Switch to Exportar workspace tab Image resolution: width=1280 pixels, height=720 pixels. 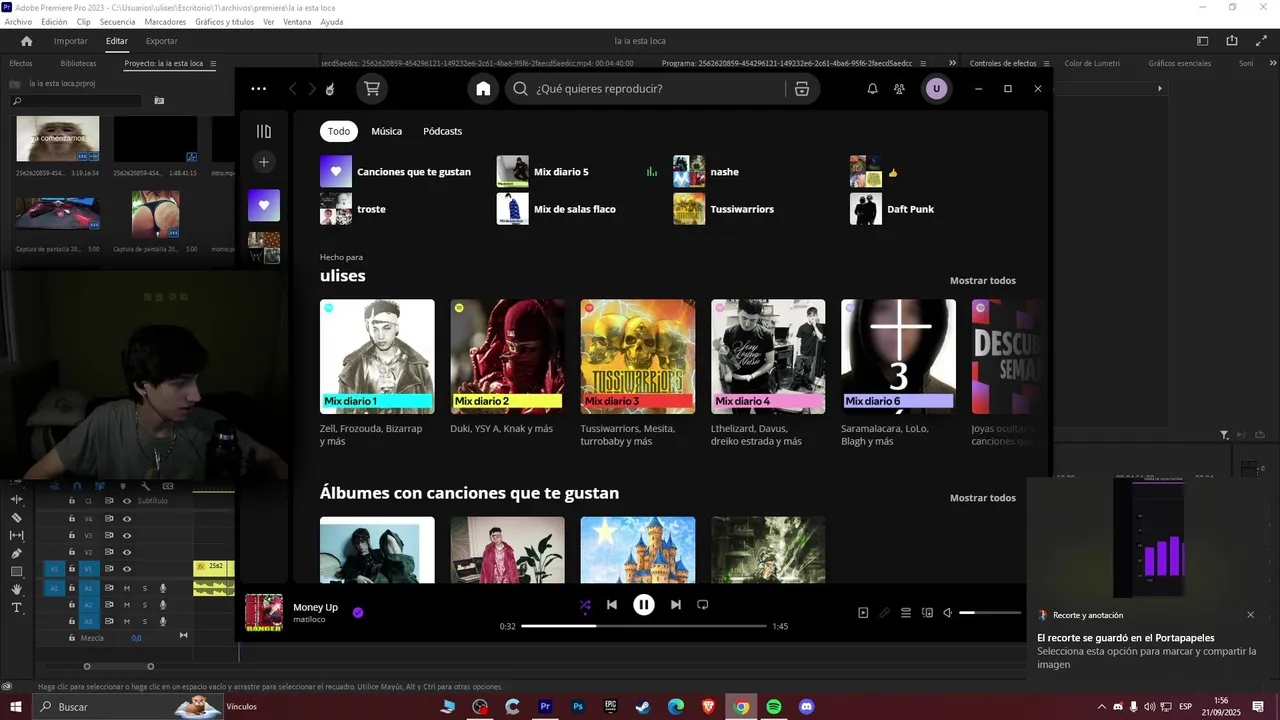[x=161, y=41]
